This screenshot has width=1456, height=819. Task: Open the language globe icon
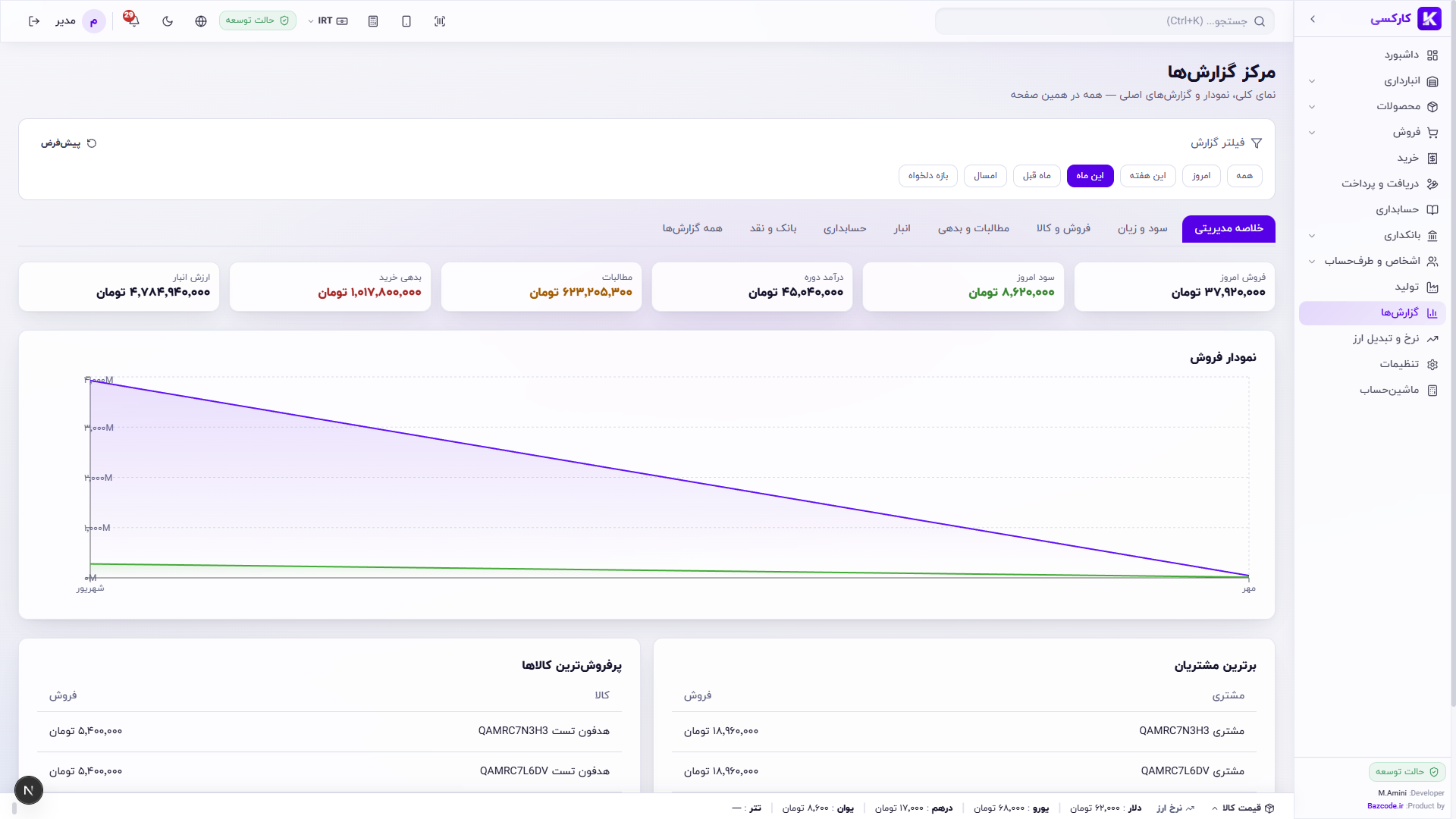pos(201,21)
